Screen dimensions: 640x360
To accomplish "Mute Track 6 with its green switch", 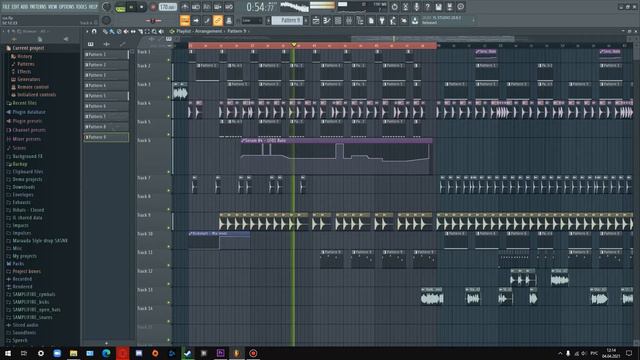I will 169,172.
